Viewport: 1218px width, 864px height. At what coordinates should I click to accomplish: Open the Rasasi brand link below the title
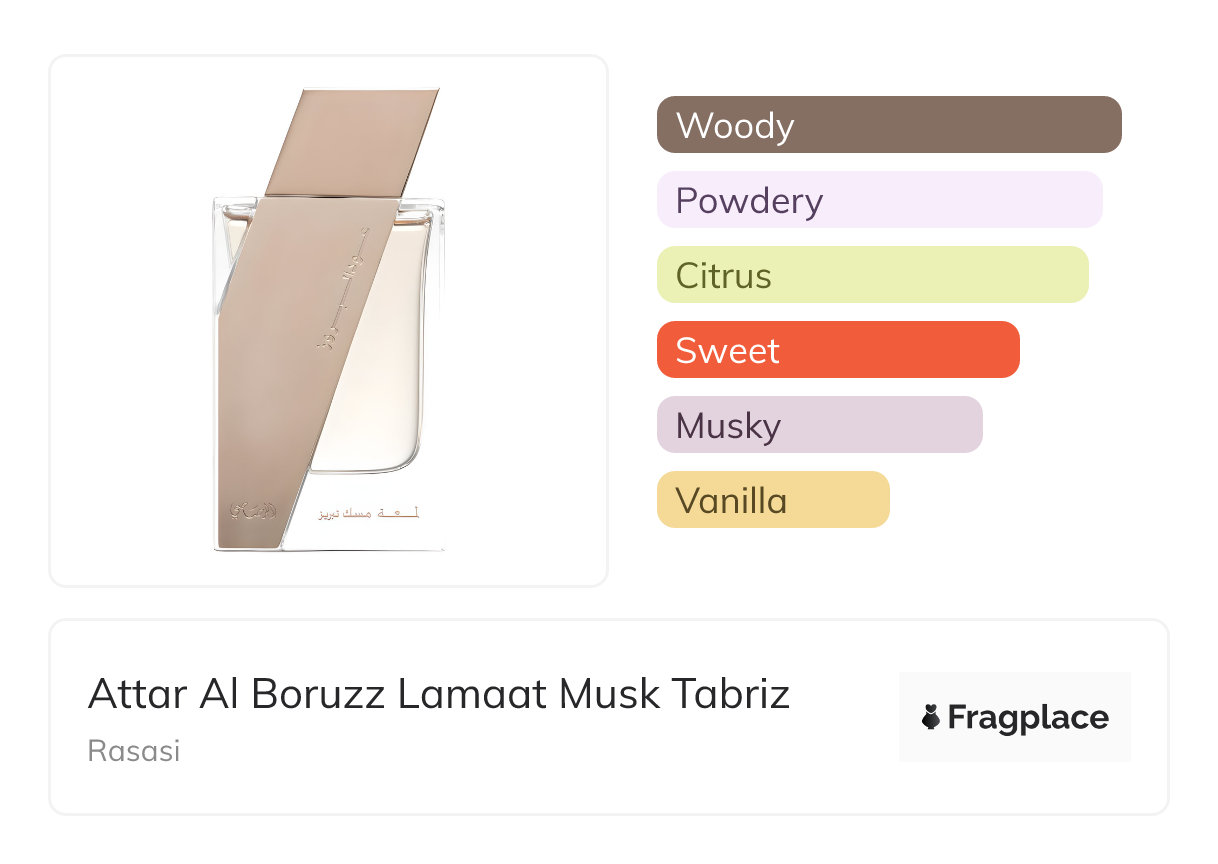[x=134, y=751]
